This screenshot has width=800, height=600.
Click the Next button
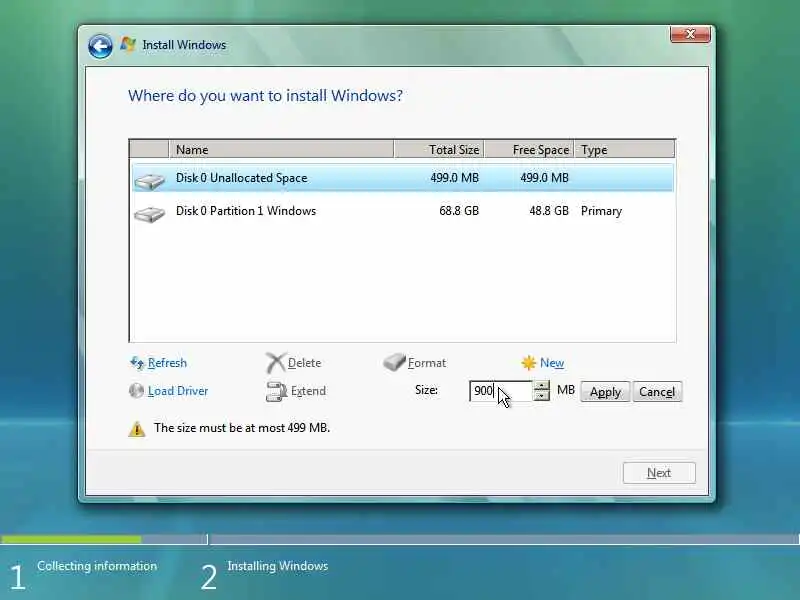[659, 473]
